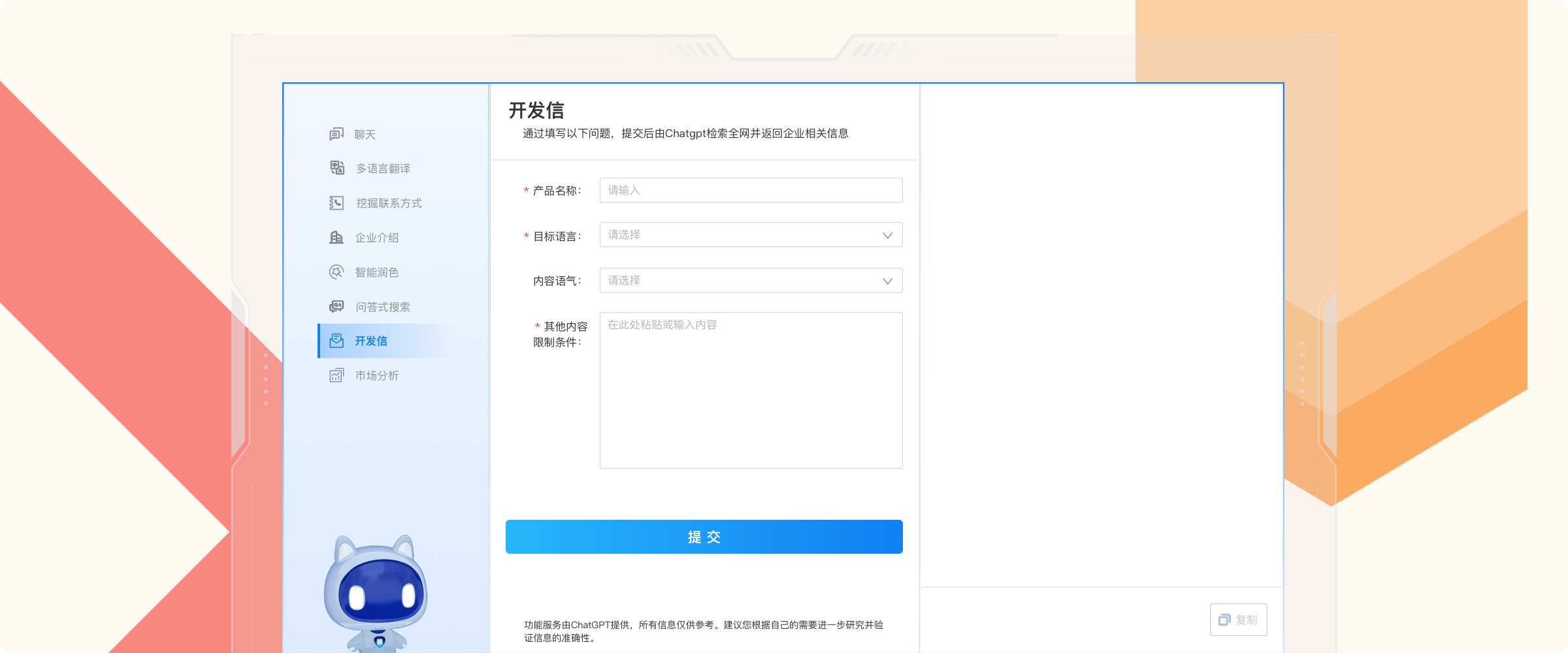Open the 目标语言 select field

(x=738, y=235)
